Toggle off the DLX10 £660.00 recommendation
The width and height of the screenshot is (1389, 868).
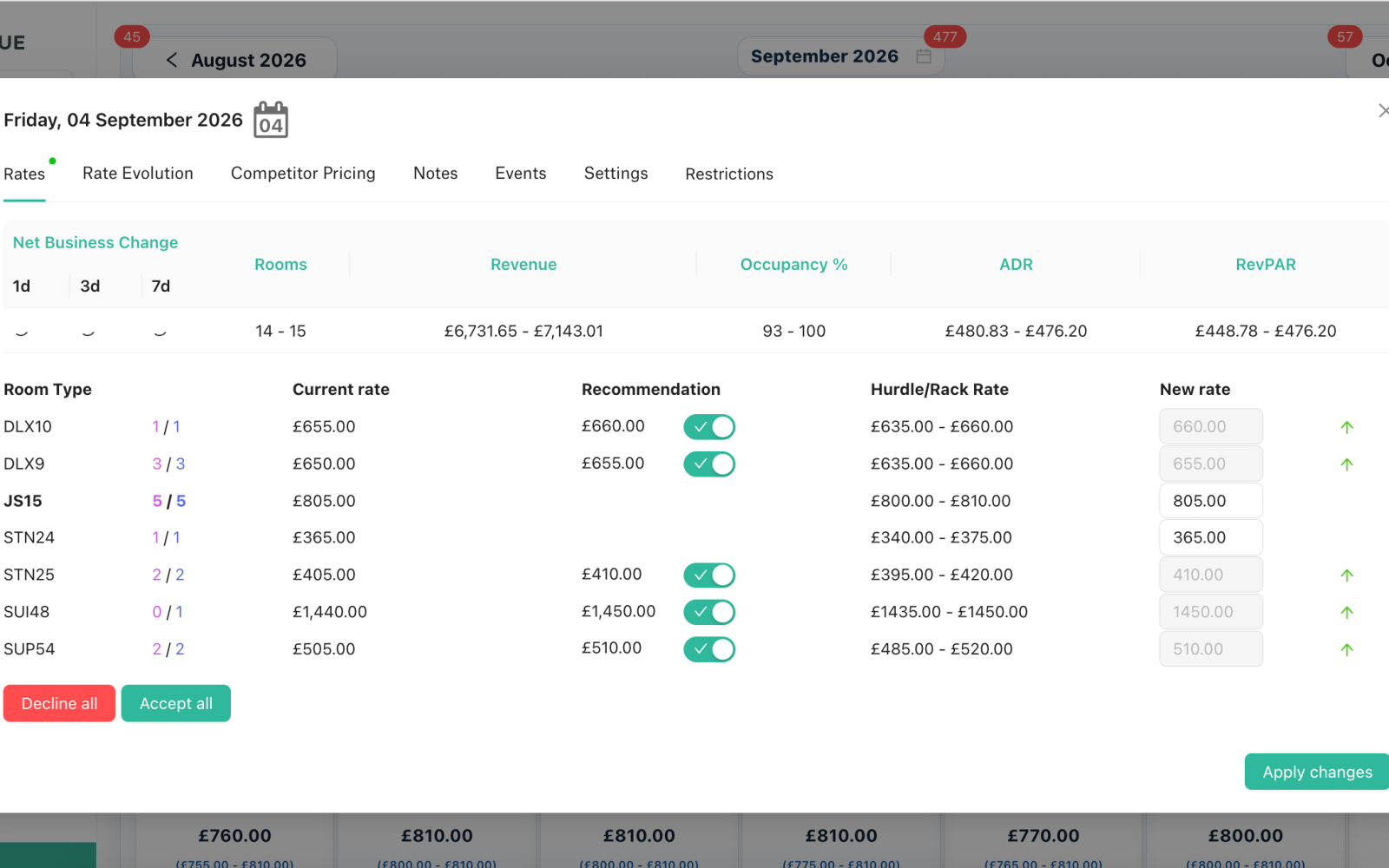pos(709,427)
